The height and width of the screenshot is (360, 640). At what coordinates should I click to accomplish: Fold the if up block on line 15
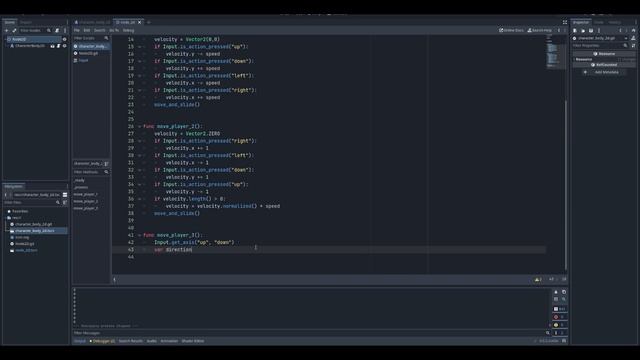(139, 47)
